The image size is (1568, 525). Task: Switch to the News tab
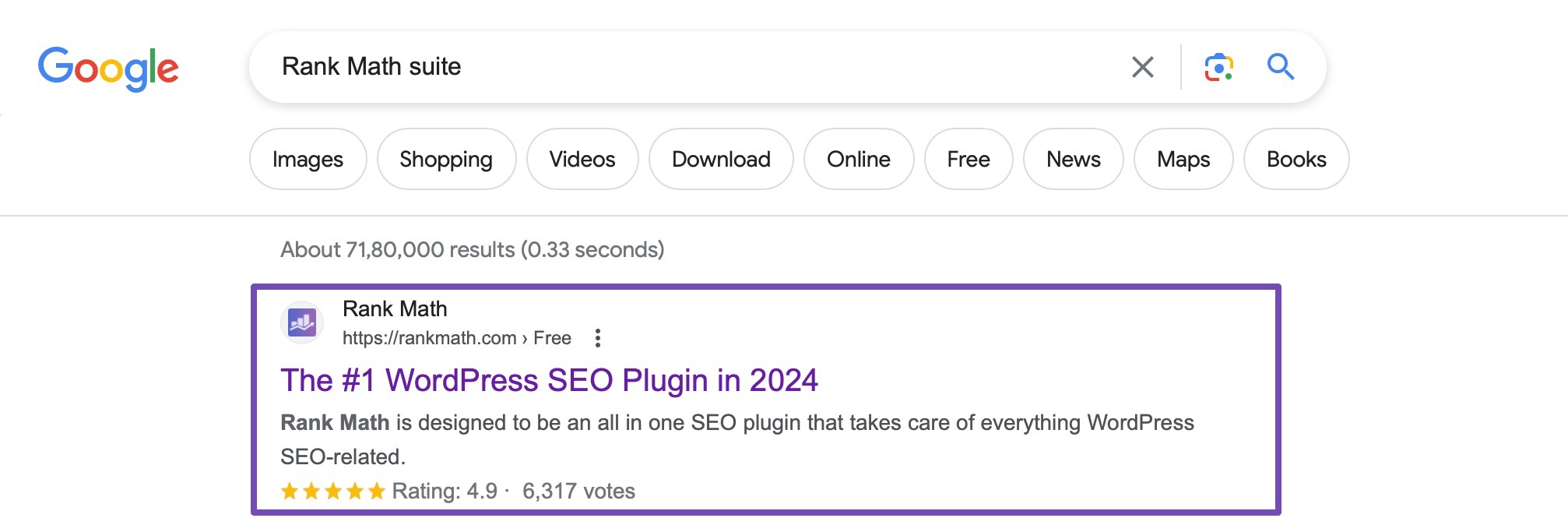tap(1073, 159)
